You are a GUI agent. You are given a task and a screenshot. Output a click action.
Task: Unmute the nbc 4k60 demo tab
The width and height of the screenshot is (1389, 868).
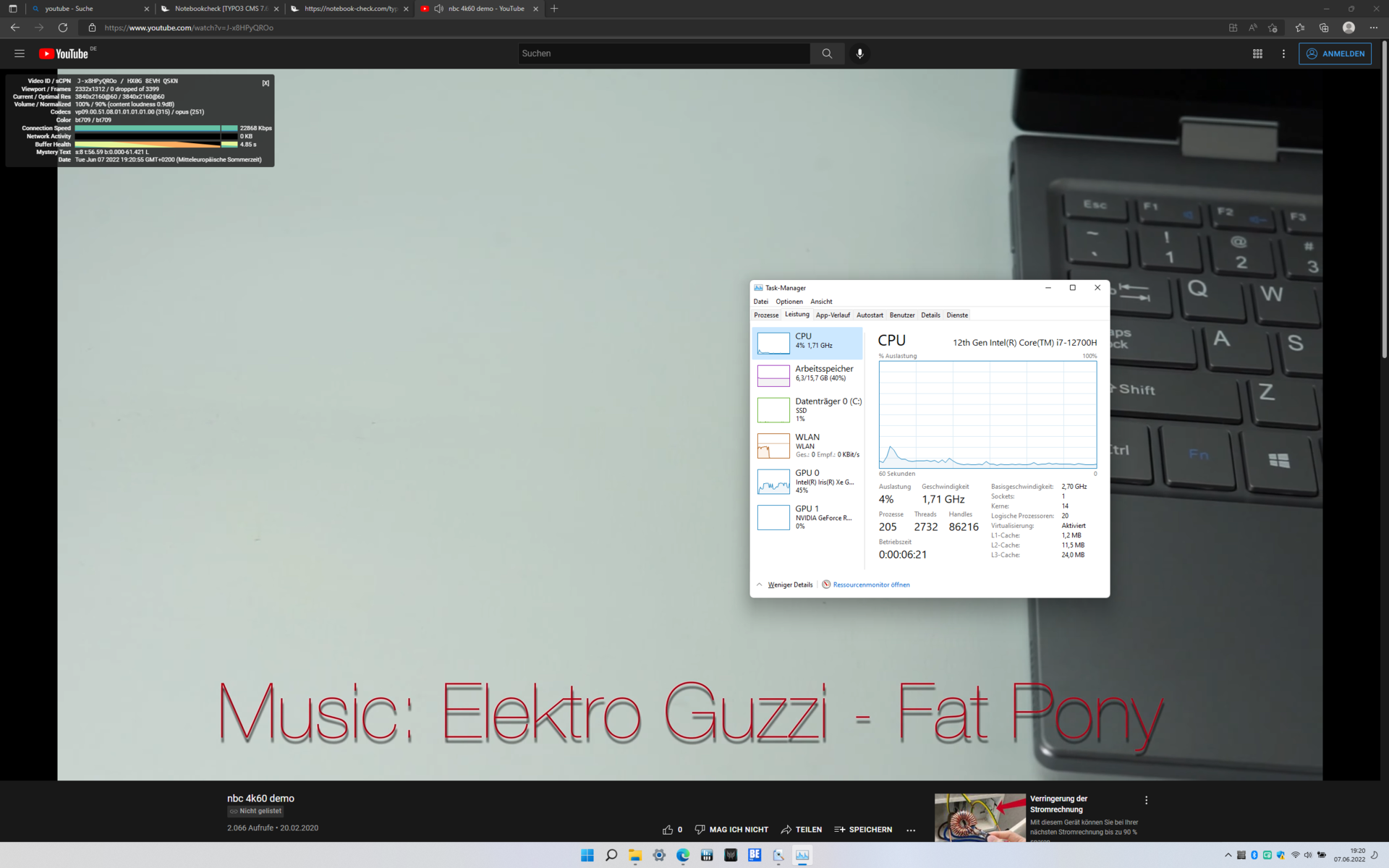tap(438, 9)
